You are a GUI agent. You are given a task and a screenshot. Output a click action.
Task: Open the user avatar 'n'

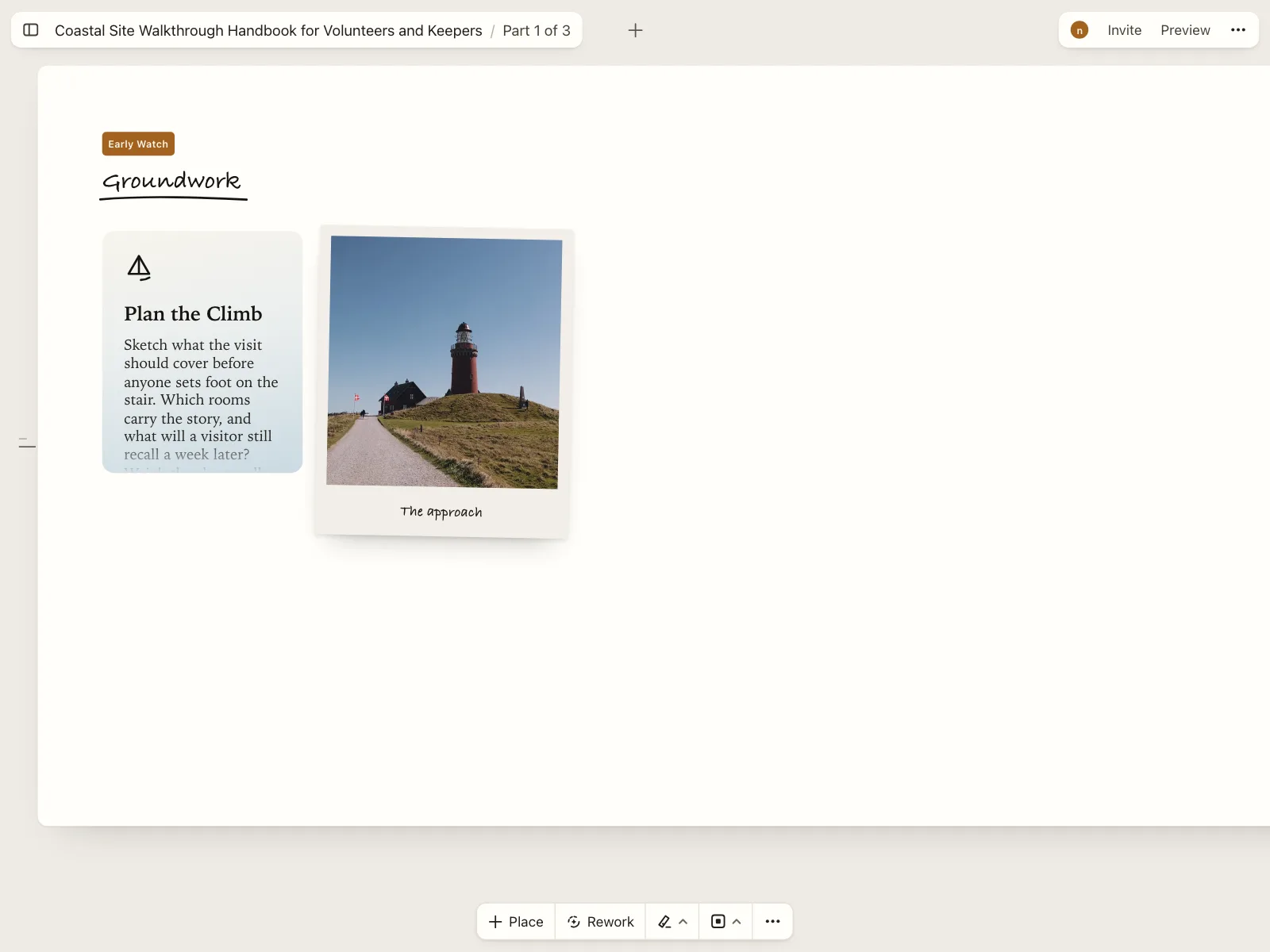pyautogui.click(x=1079, y=30)
